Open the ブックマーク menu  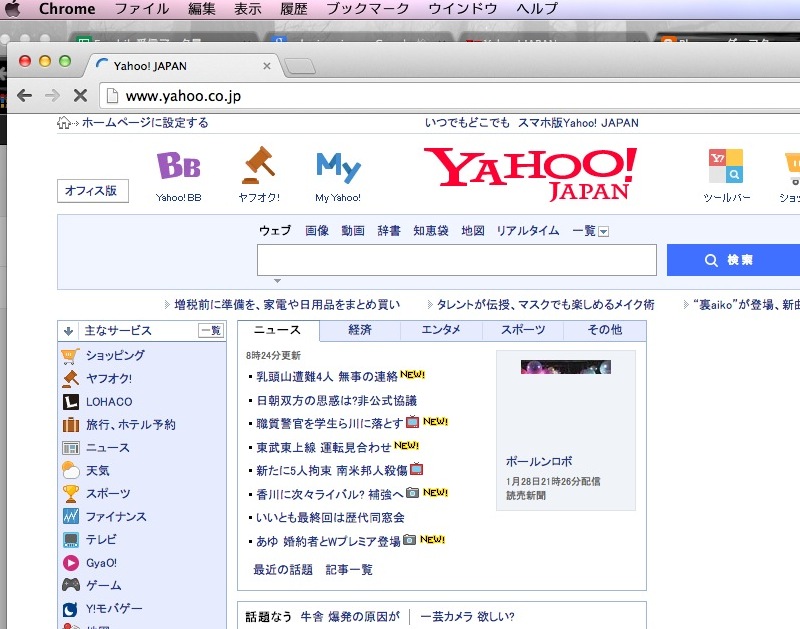[367, 9]
